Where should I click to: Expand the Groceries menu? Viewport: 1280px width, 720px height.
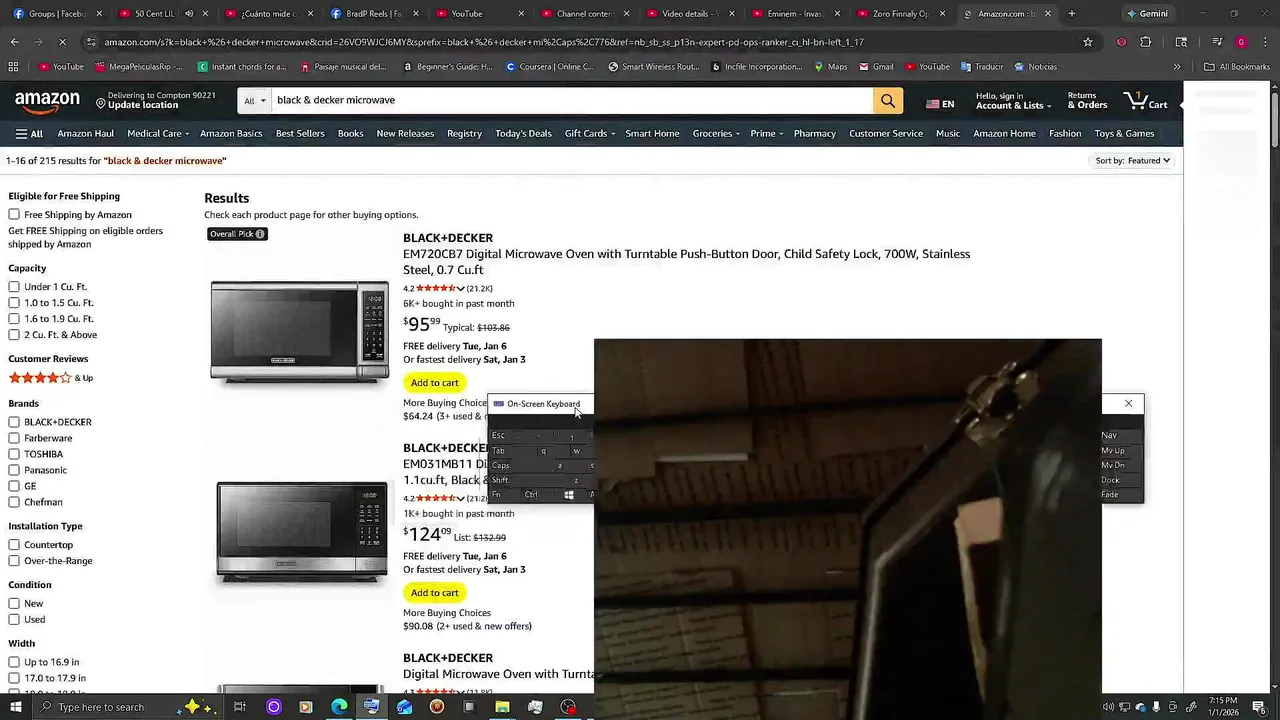716,134
